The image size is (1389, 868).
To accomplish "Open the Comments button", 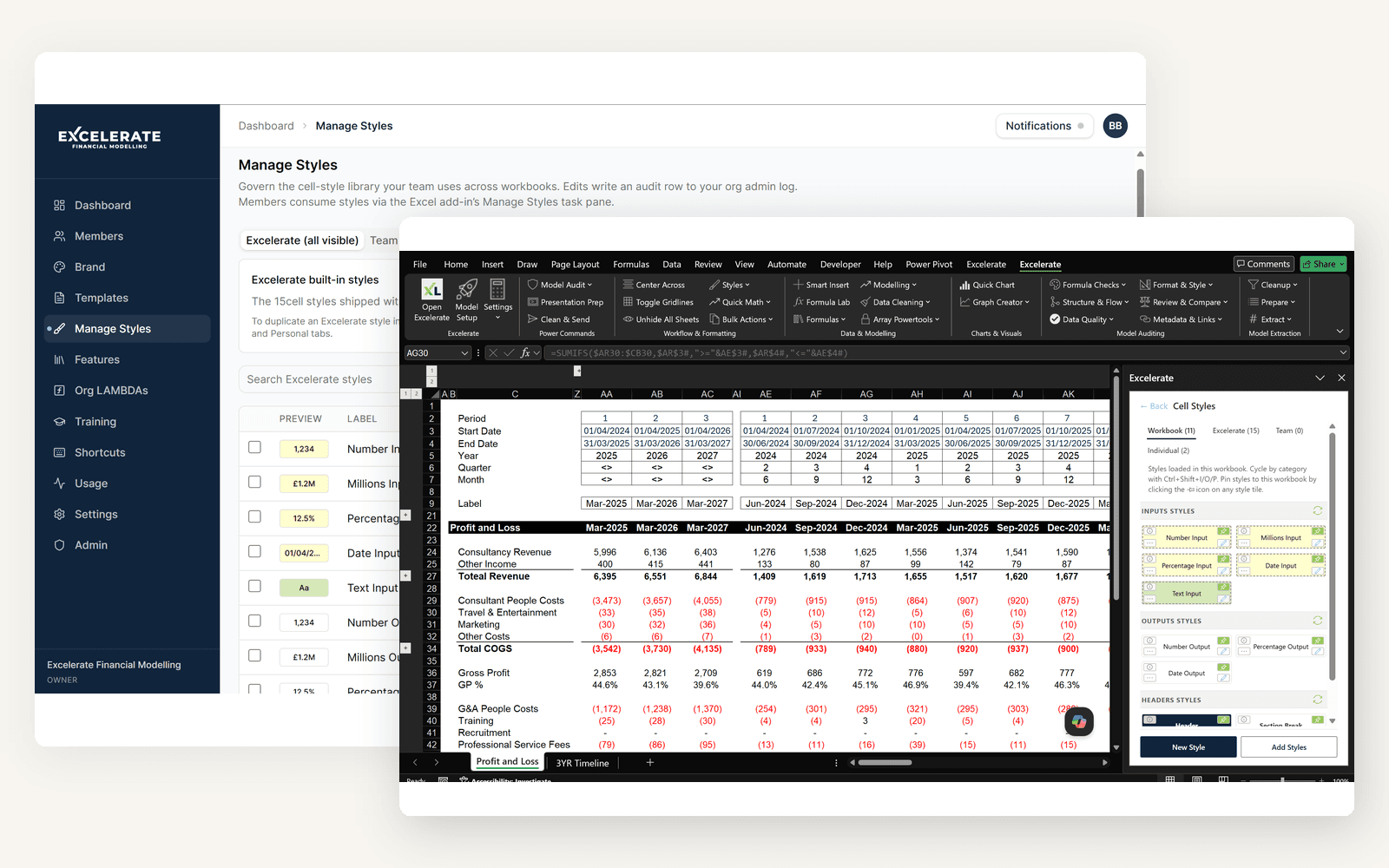I will pyautogui.click(x=1264, y=264).
